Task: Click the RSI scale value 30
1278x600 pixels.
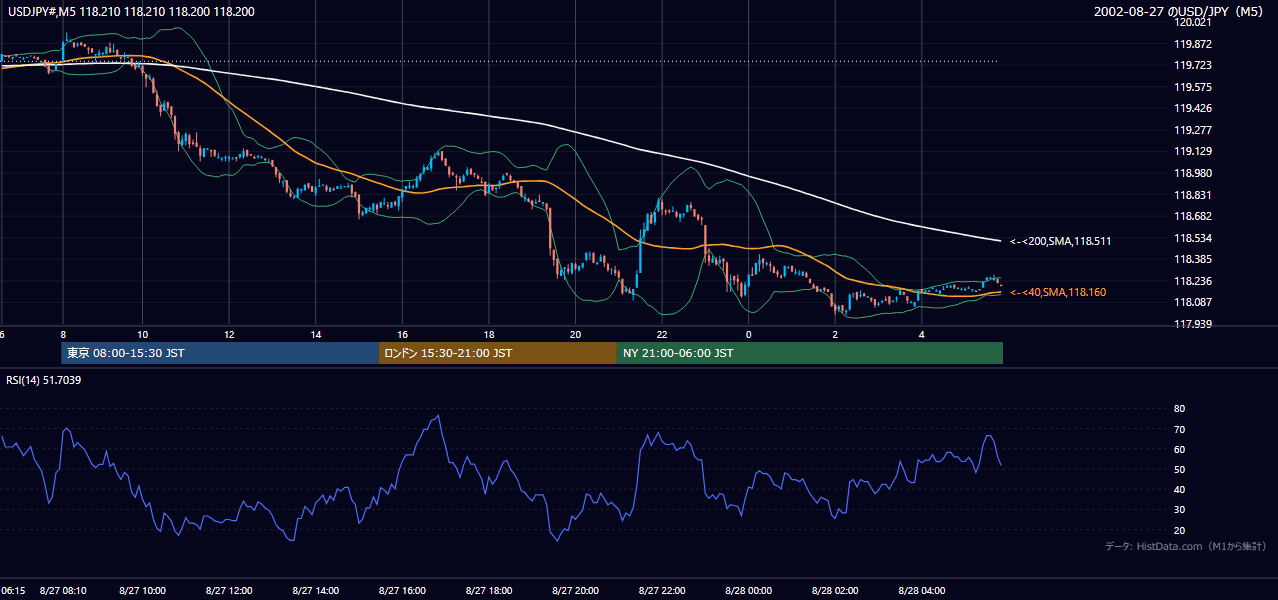Action: click(x=1179, y=510)
